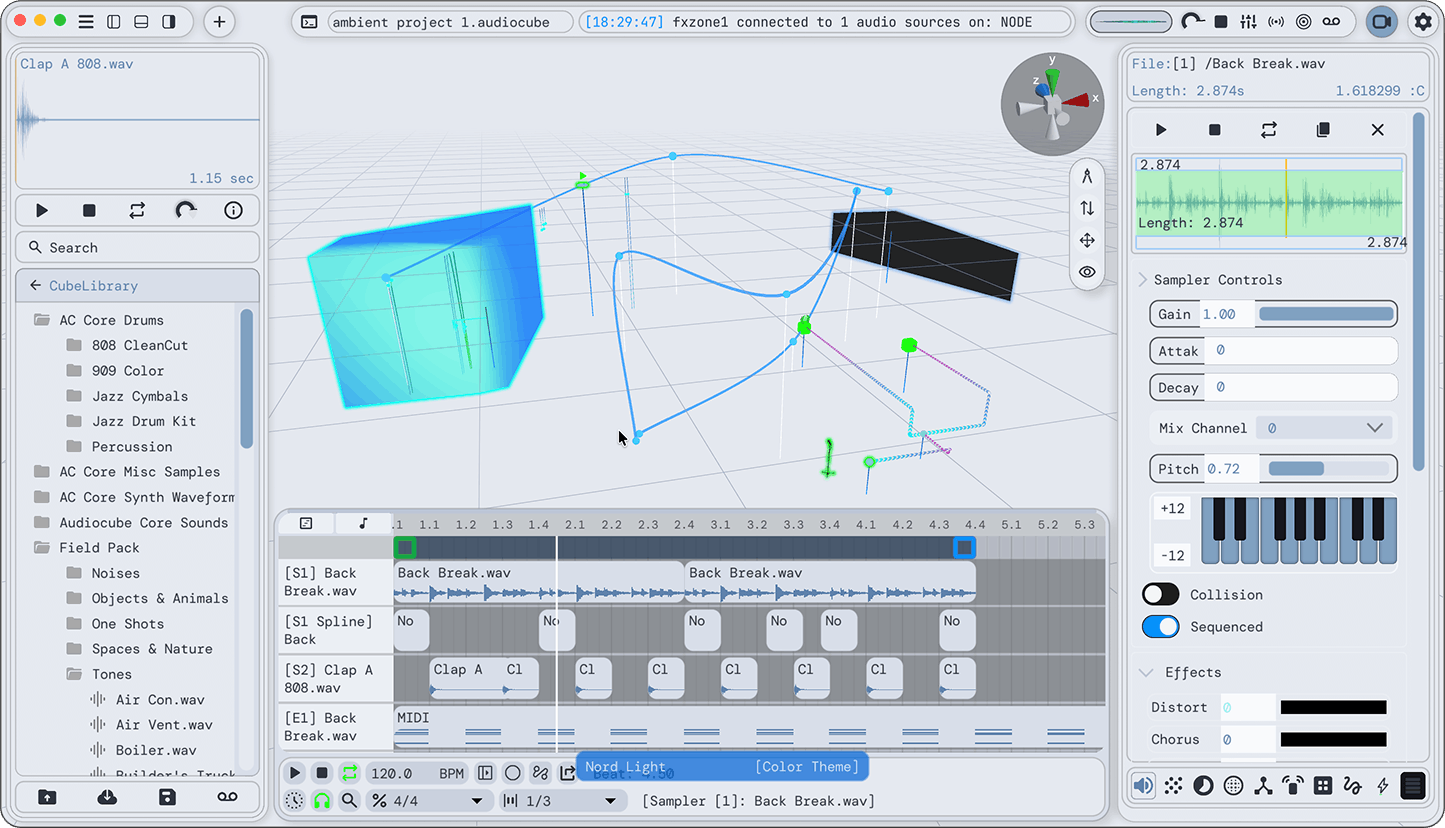The image size is (1445, 828).
Task: Click the concentric target icon in top toolbar
Action: point(1303,21)
